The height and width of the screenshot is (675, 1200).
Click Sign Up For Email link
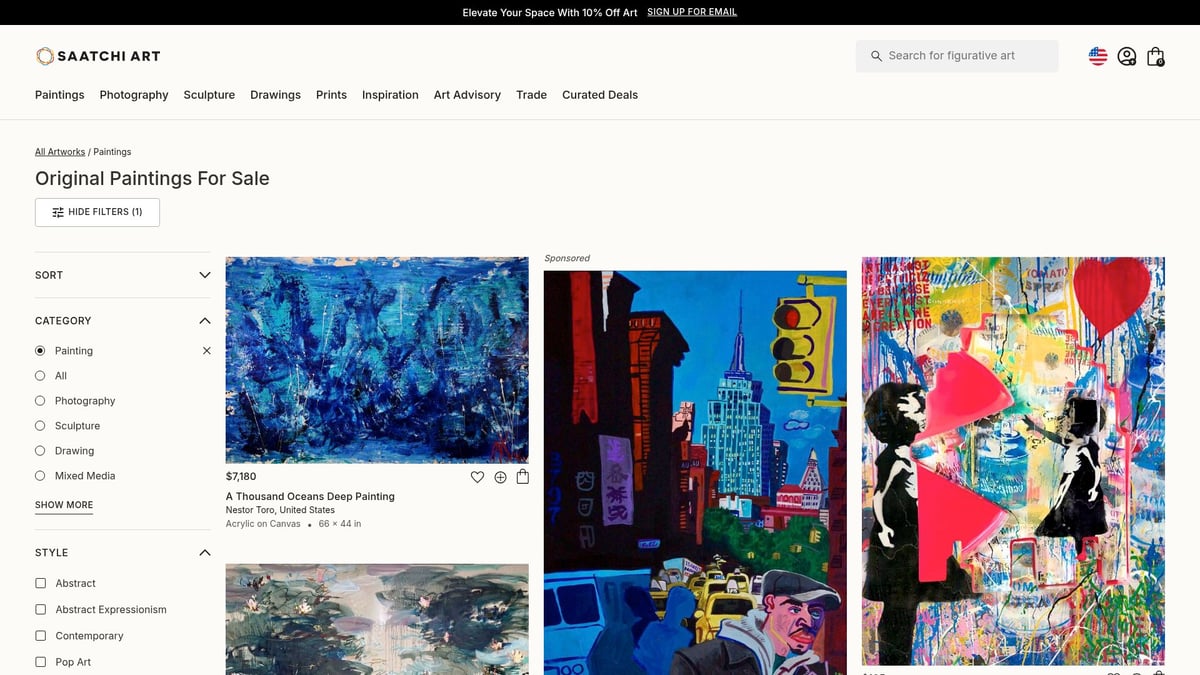692,12
